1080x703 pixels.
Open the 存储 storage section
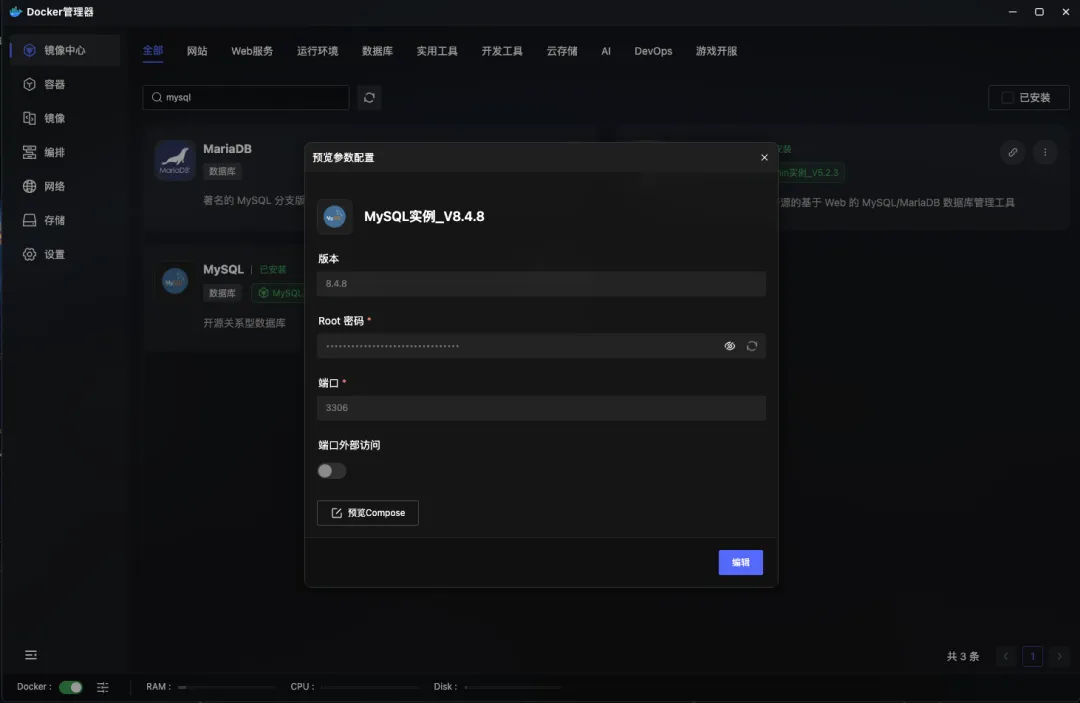click(x=65, y=220)
